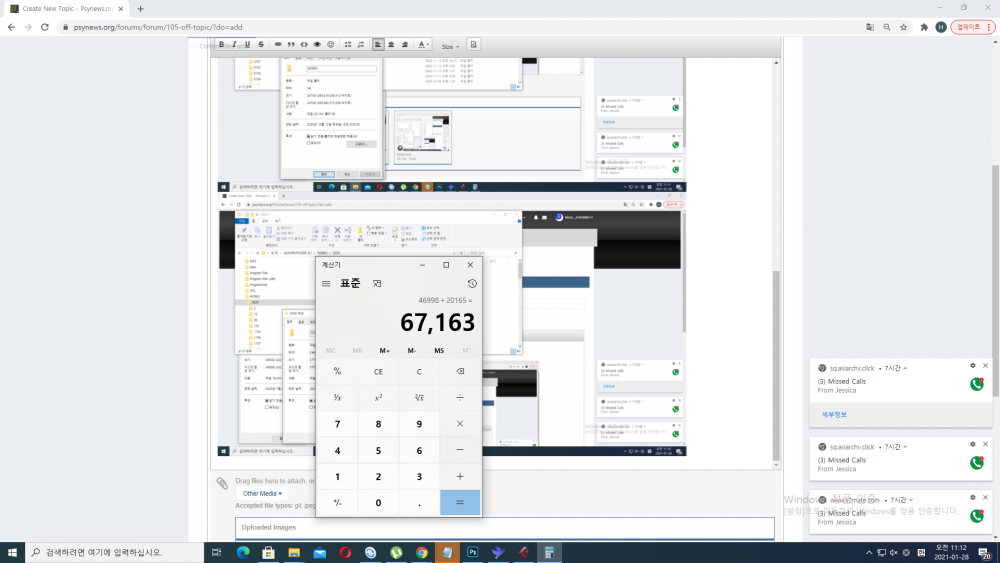Open the calculator hamburger navigation menu
The image size is (1000, 563).
326,284
